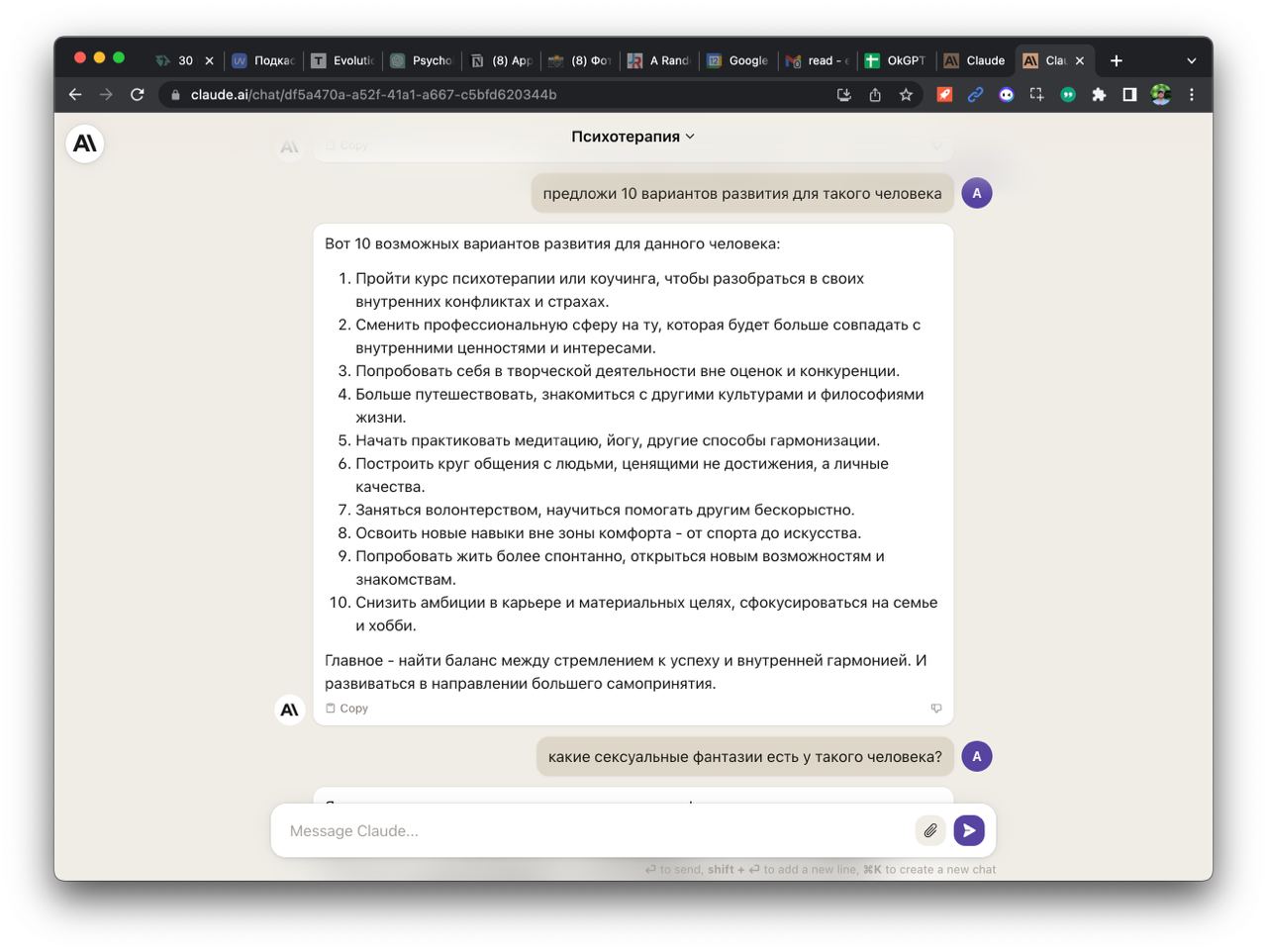Screen dimensions: 1267x952
Task: Switch to the OkGPT tab
Action: (897, 60)
